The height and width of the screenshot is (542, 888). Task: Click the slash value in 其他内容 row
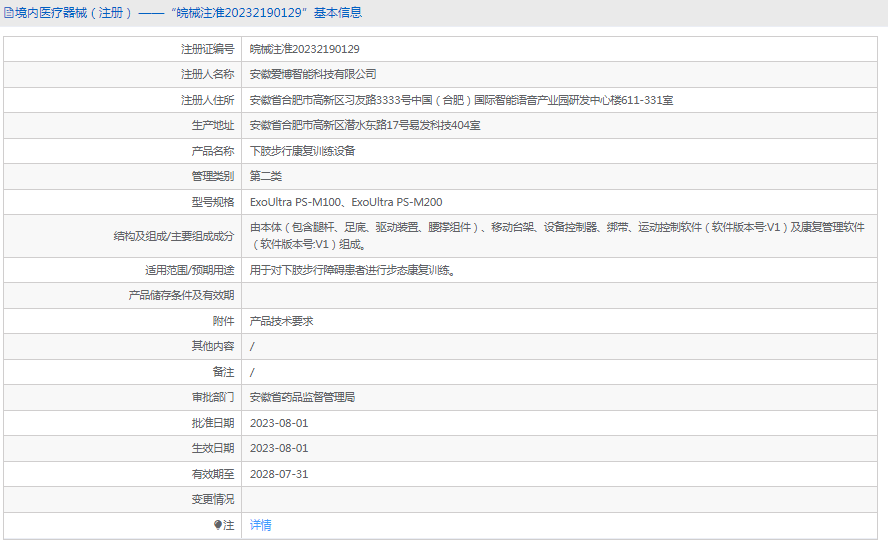pos(252,346)
